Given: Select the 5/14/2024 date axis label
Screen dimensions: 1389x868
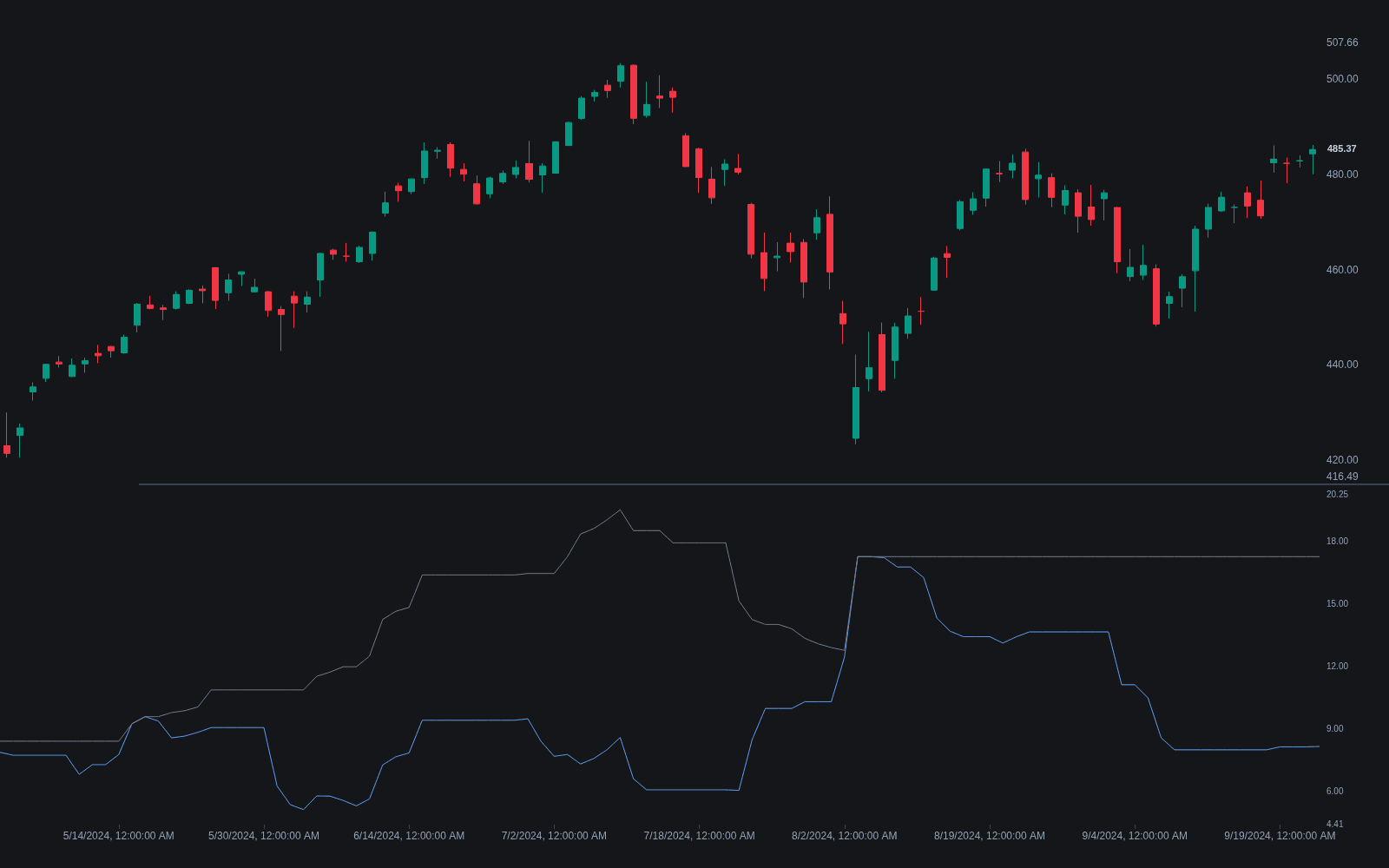Looking at the screenshot, I should pyautogui.click(x=119, y=836).
